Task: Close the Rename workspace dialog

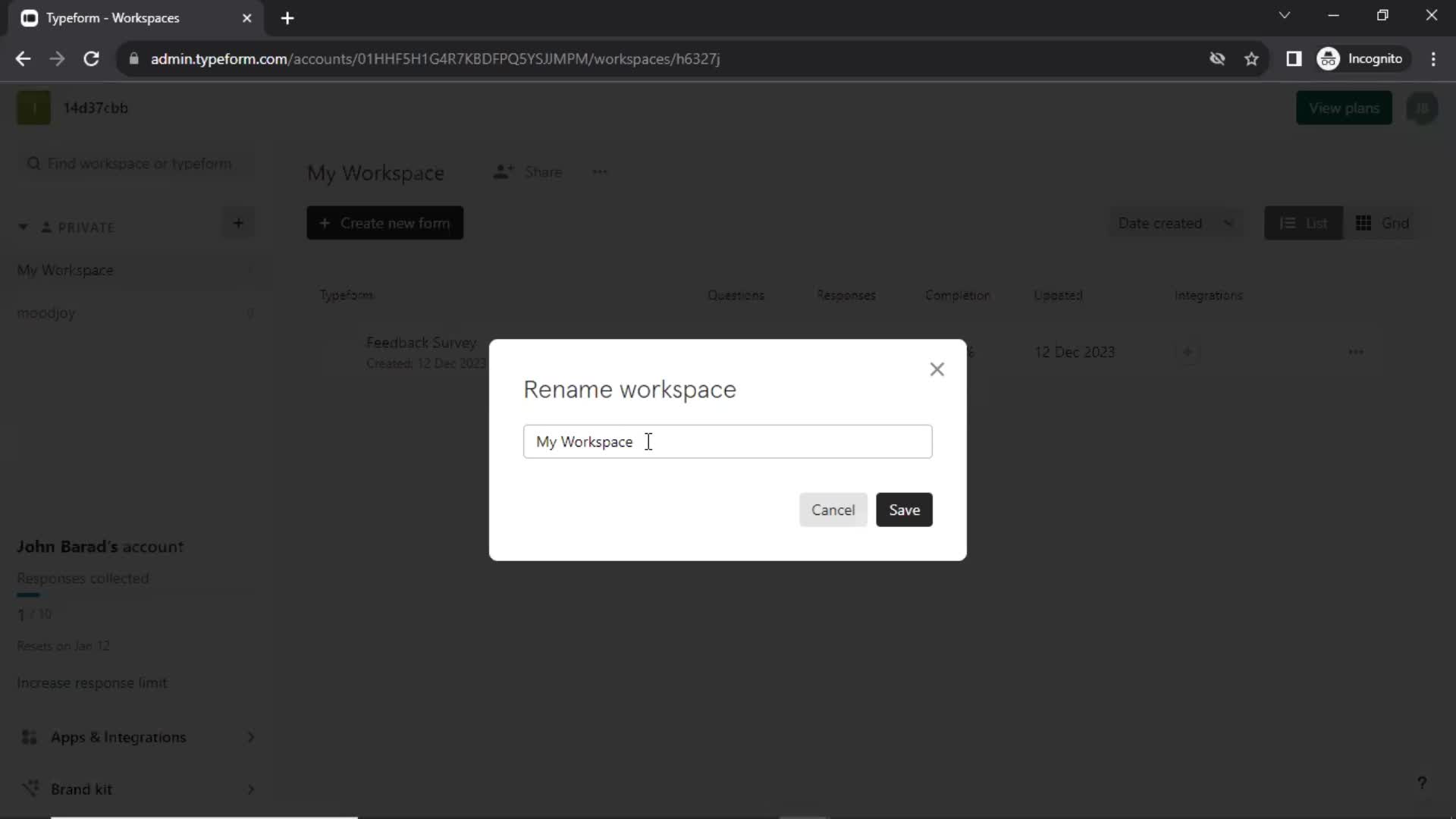Action: (937, 369)
